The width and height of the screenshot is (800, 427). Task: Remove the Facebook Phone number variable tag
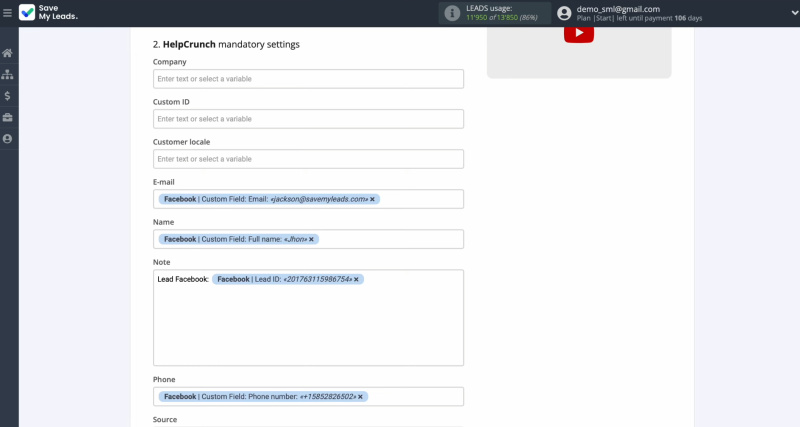[360, 397]
